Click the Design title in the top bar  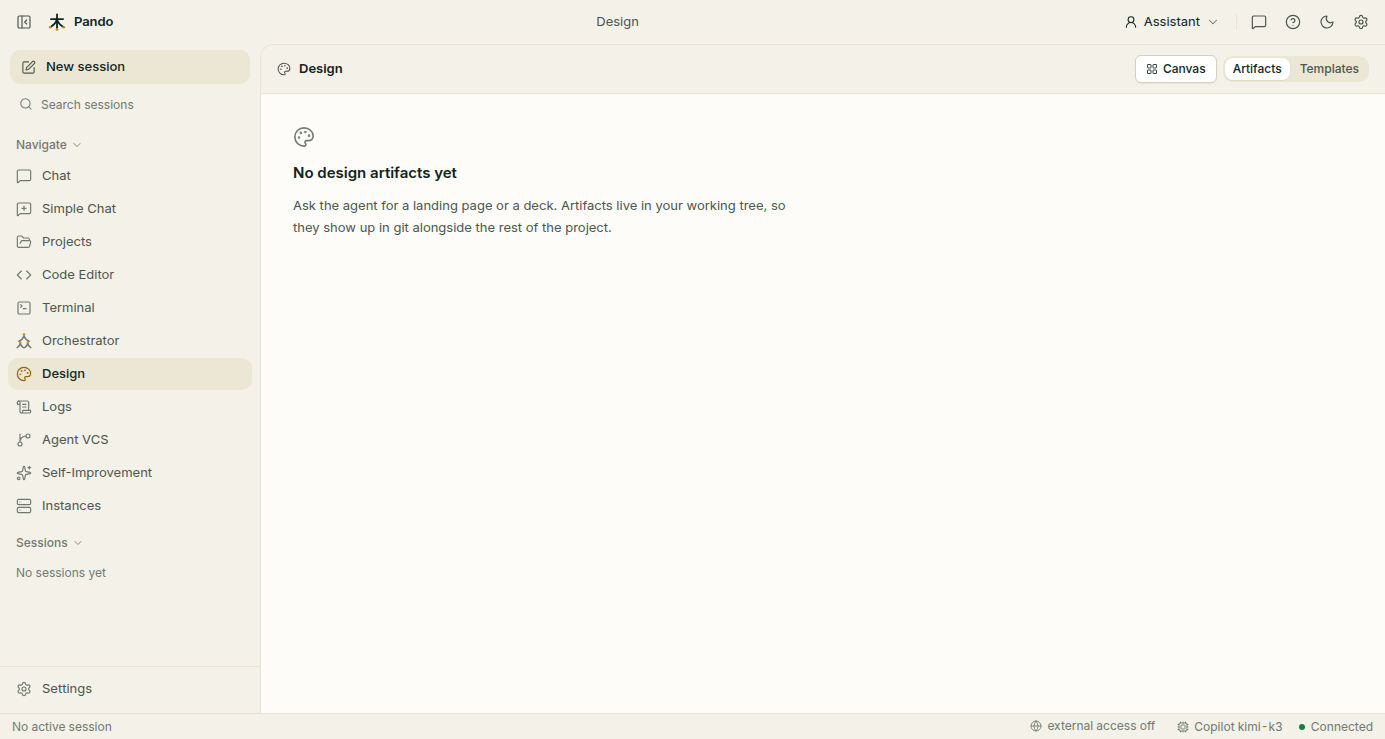click(617, 22)
